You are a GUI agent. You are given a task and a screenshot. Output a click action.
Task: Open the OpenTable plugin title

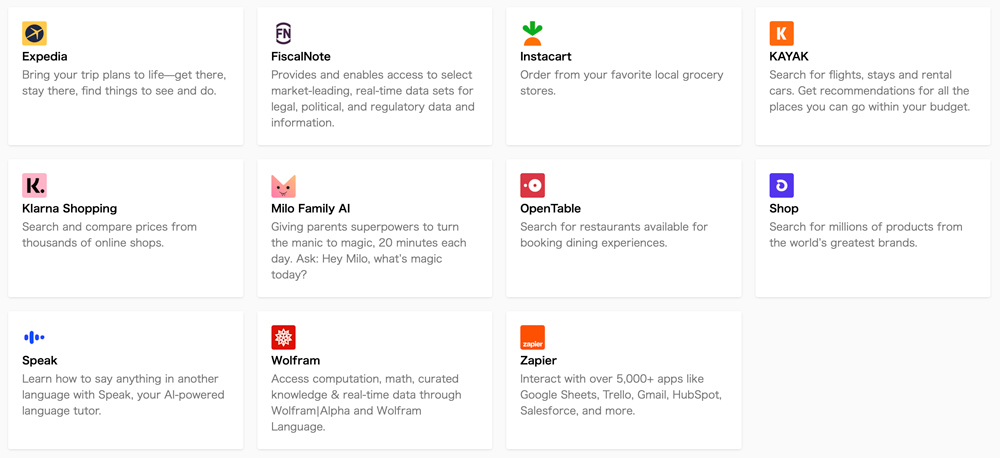[550, 209]
